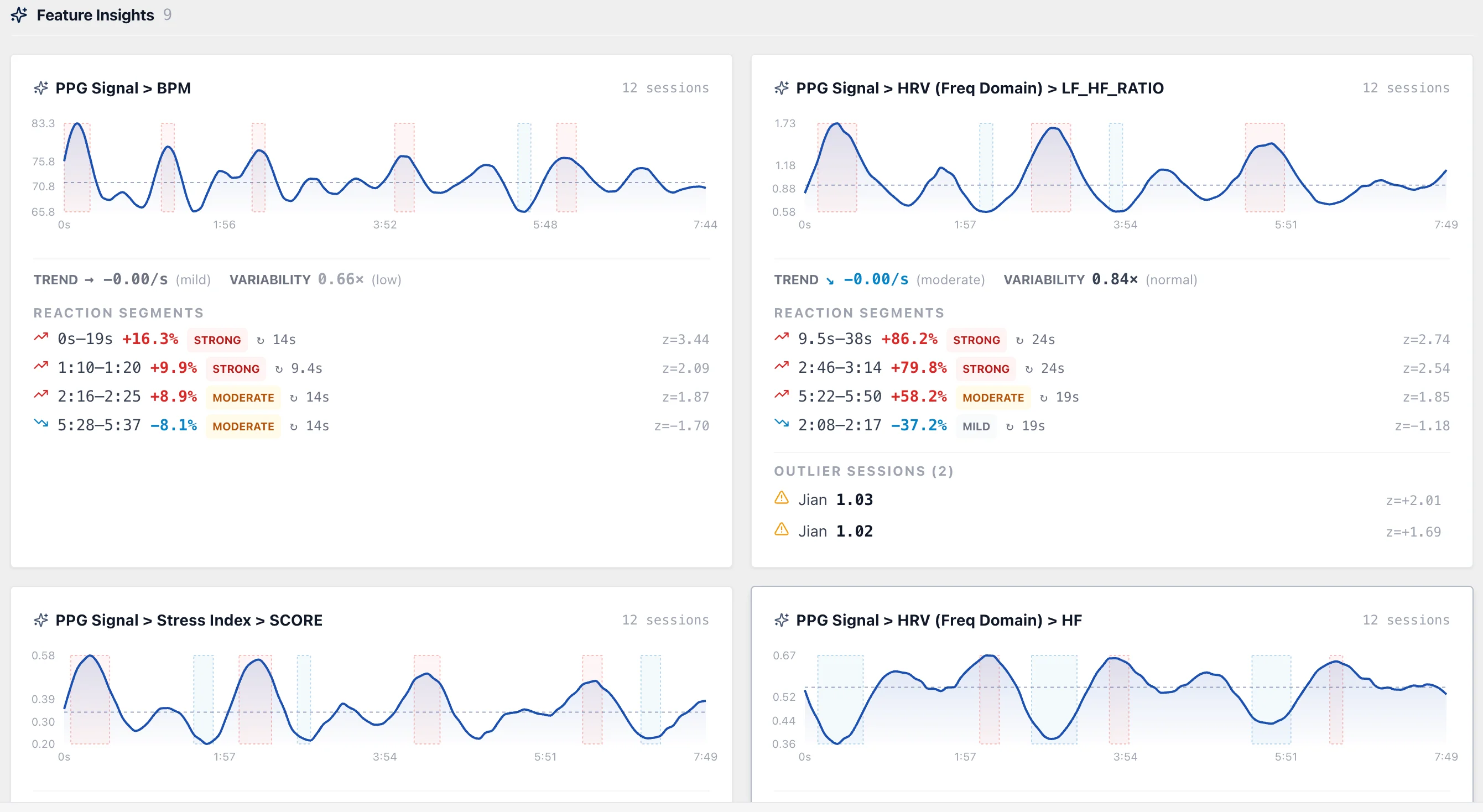Select the 5:22–5:50 reaction segment time range
The image size is (1483, 812).
click(839, 397)
